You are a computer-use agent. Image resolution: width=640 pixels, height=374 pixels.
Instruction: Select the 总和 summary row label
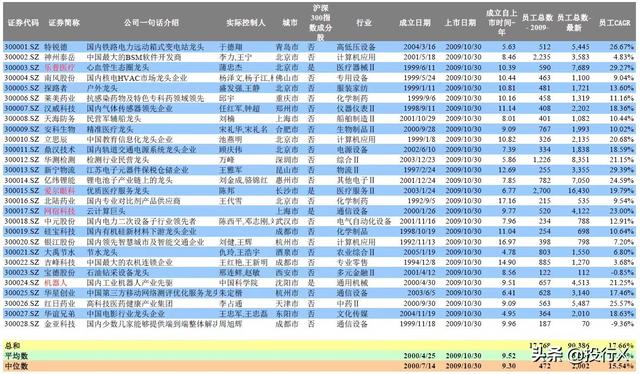pyautogui.click(x=12, y=345)
